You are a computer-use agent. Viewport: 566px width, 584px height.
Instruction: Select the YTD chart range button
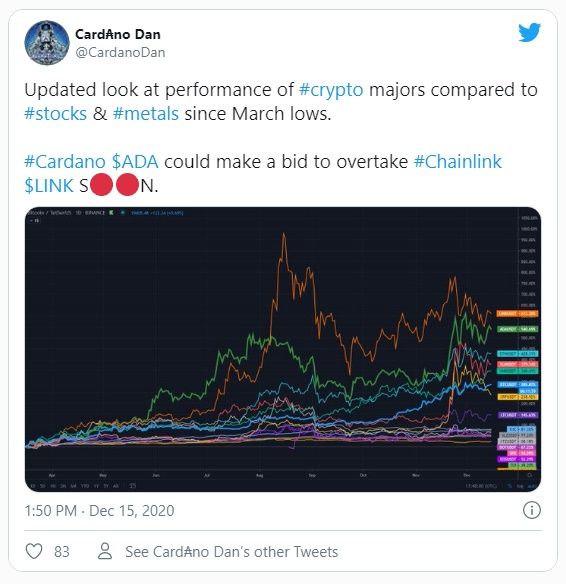click(x=85, y=486)
